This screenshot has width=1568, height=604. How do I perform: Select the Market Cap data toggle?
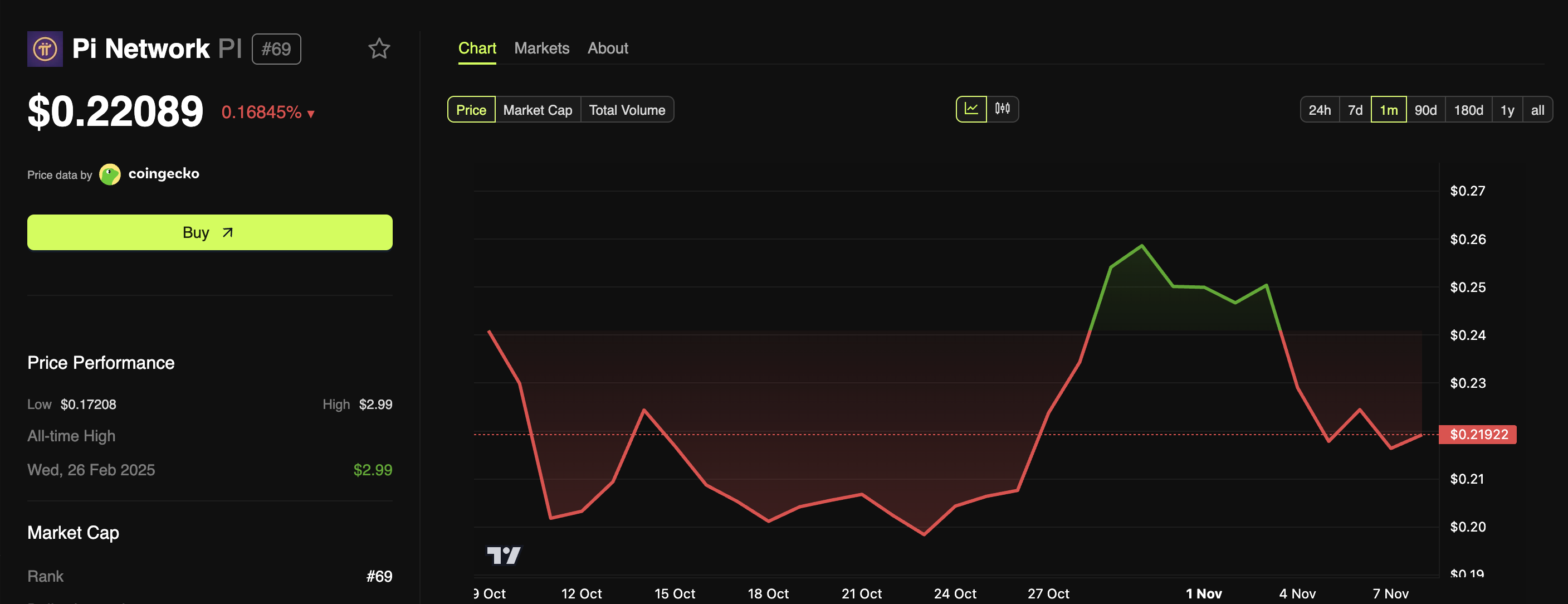pos(538,110)
